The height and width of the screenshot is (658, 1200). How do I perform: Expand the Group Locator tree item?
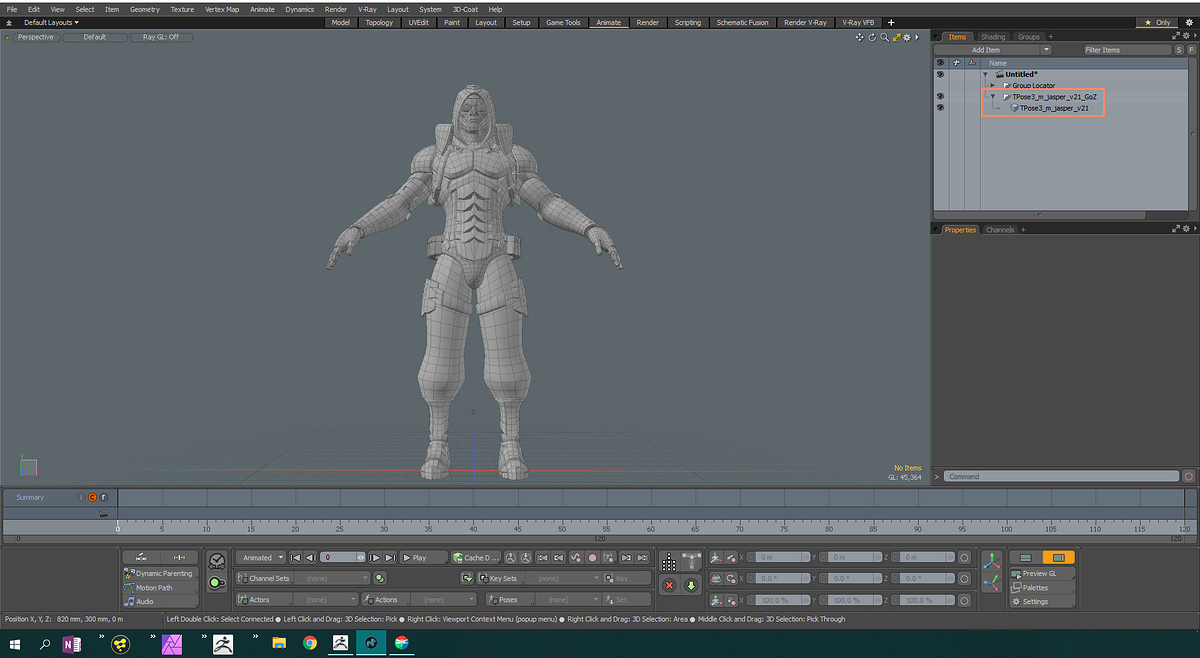point(992,85)
